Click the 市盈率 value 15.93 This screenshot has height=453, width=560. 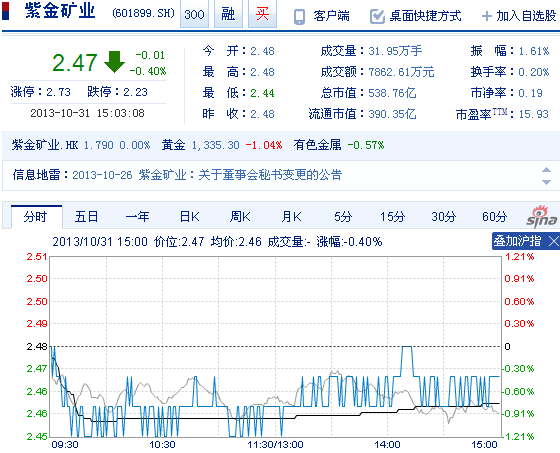(533, 114)
